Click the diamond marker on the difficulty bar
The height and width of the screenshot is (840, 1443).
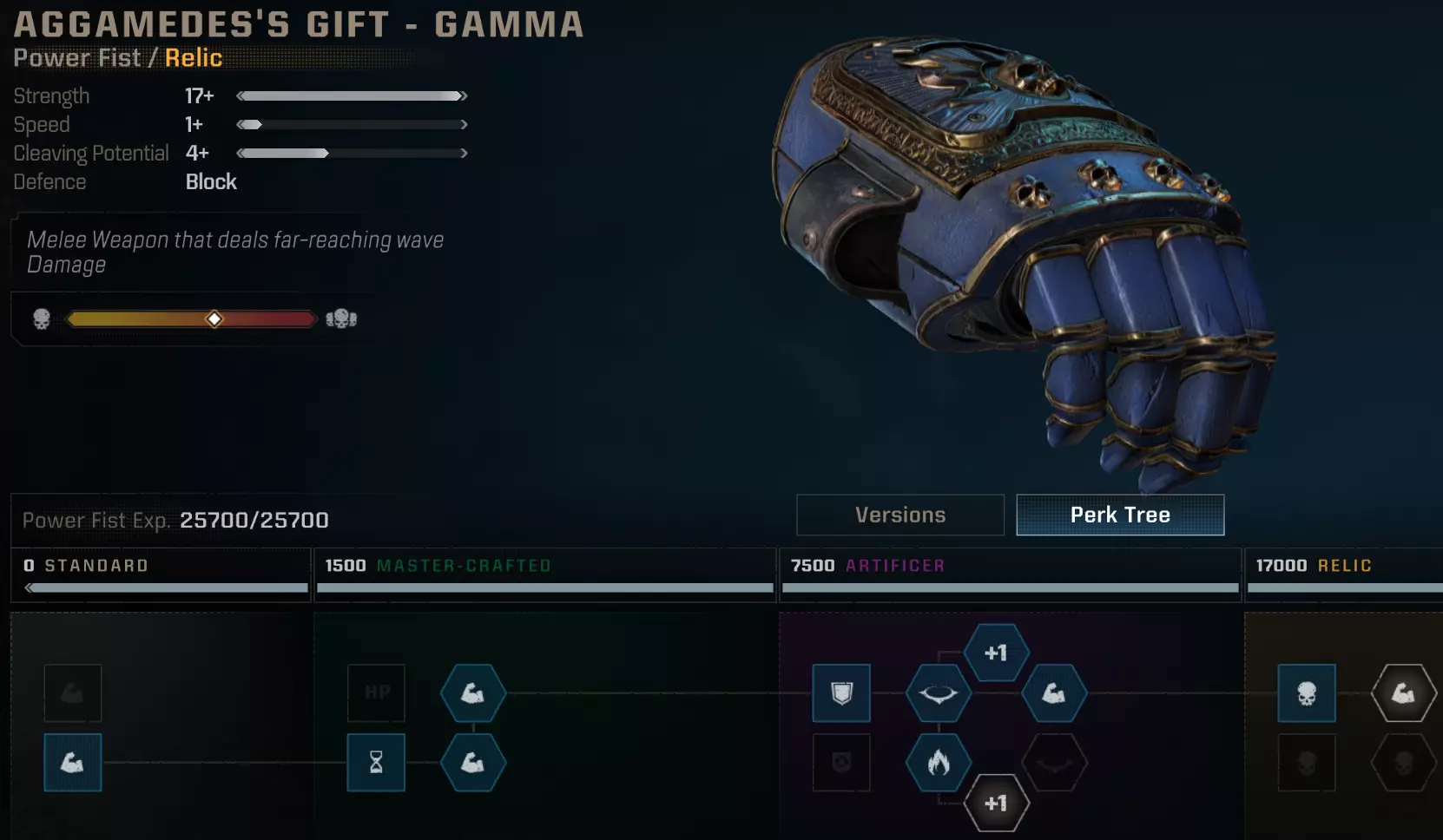click(x=214, y=319)
